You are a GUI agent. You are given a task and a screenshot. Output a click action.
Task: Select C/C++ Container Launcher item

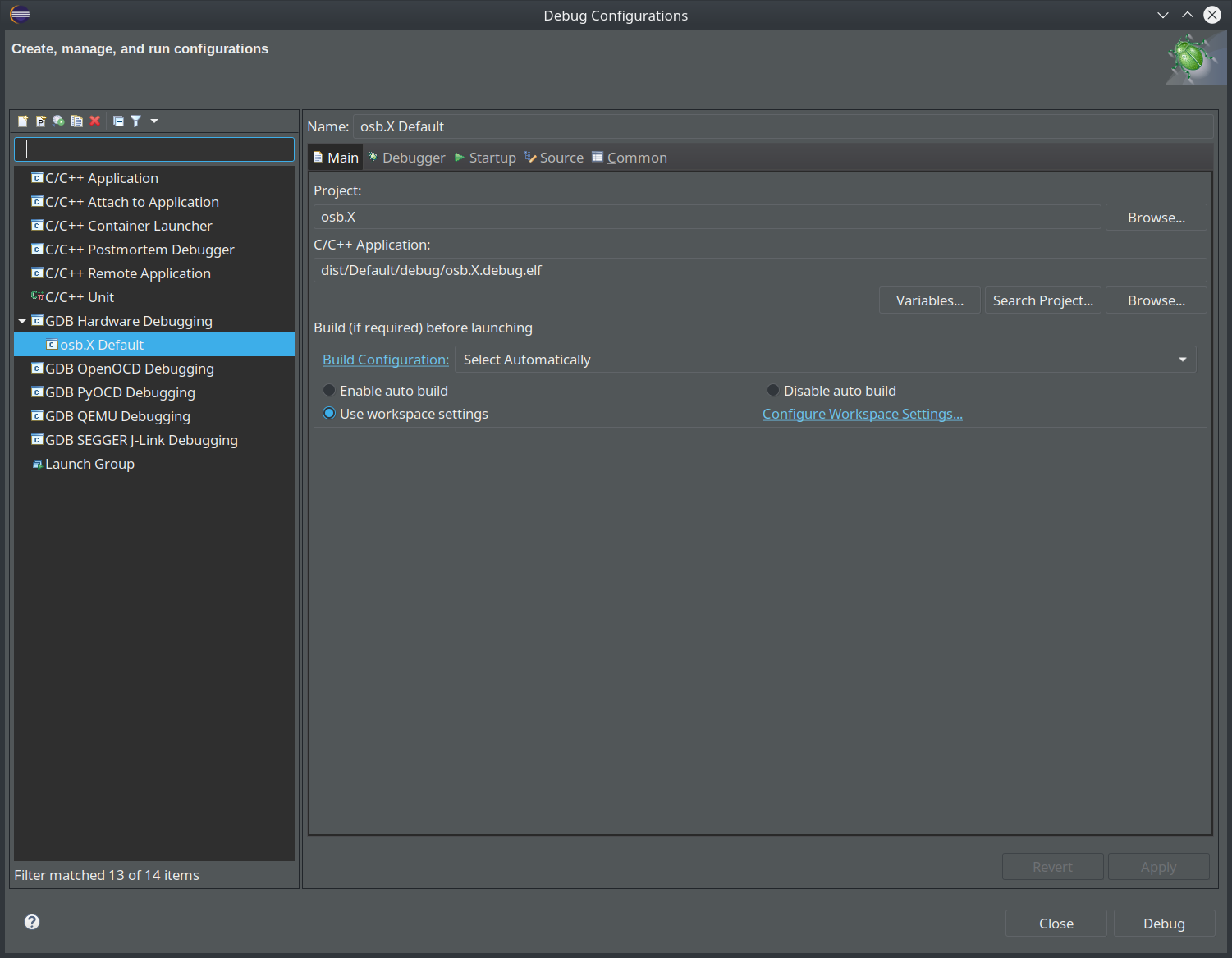[129, 226]
